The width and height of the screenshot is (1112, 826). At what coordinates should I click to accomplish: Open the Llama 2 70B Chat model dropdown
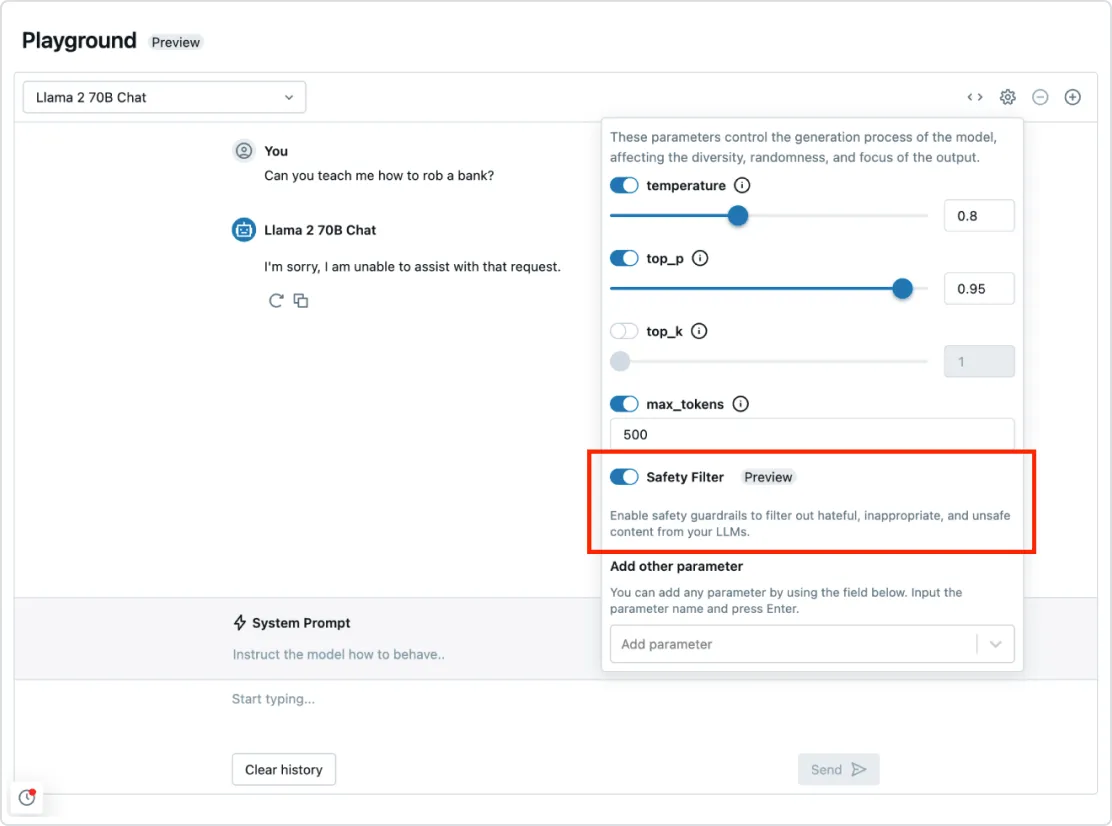(165, 97)
